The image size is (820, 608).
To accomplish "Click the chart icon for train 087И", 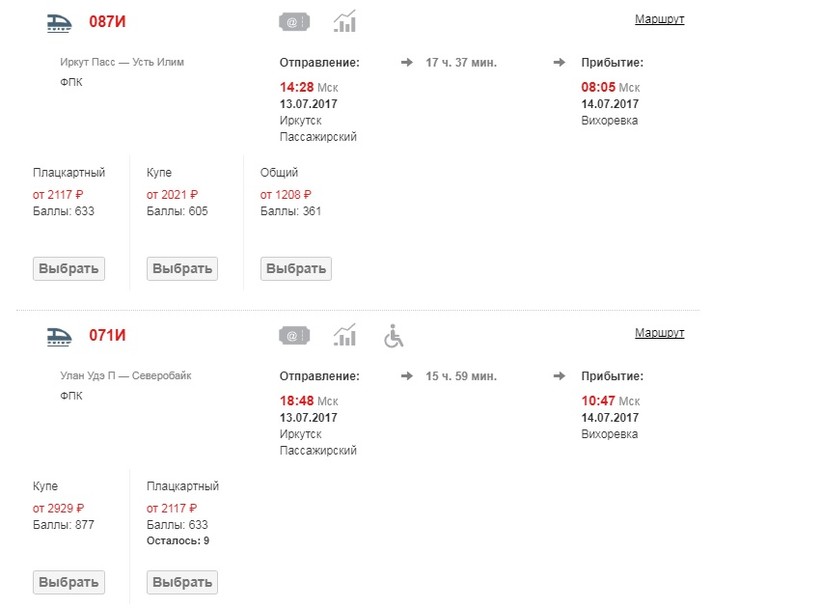I will click(x=345, y=21).
